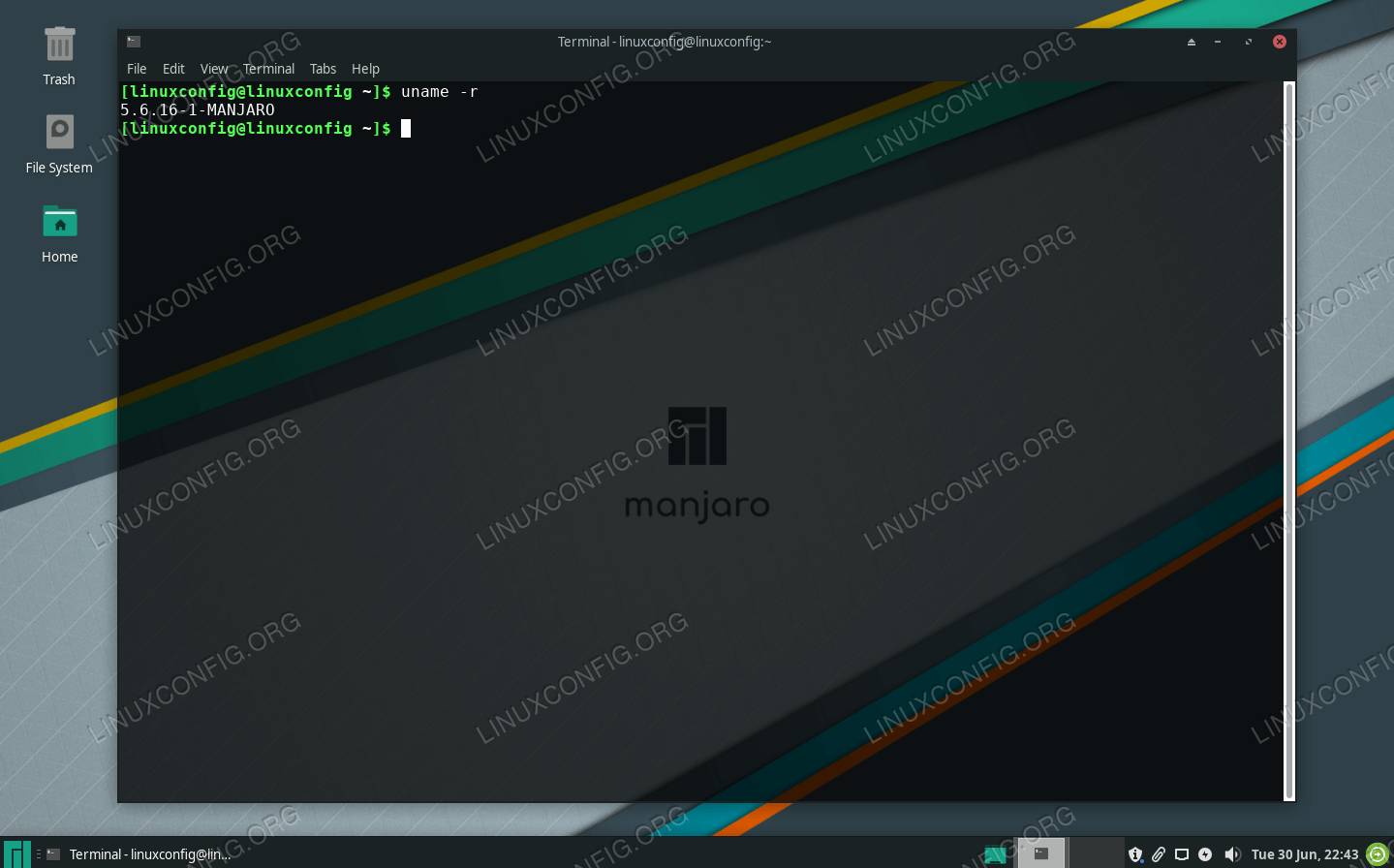Click the terminal title bar text
The width and height of the screenshot is (1394, 868).
pyautogui.click(x=665, y=42)
